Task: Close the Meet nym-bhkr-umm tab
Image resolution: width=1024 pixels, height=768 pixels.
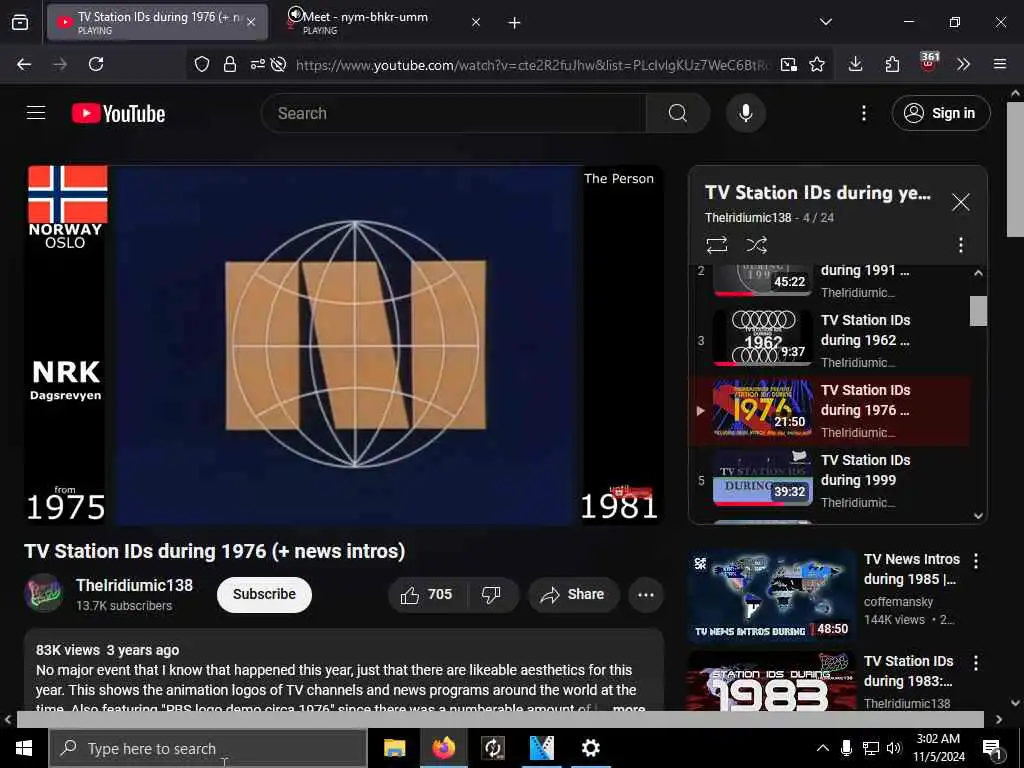Action: (476, 22)
